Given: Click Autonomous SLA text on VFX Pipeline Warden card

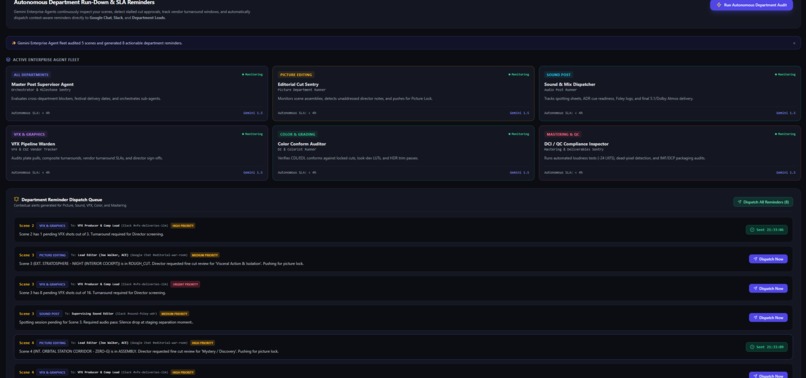Looking at the screenshot, I should [31, 173].
